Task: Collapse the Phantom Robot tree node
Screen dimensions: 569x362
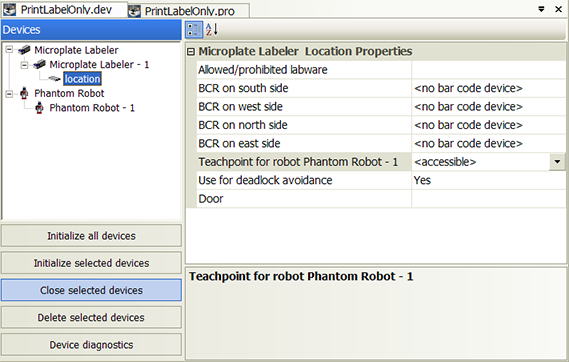Action: (x=9, y=94)
